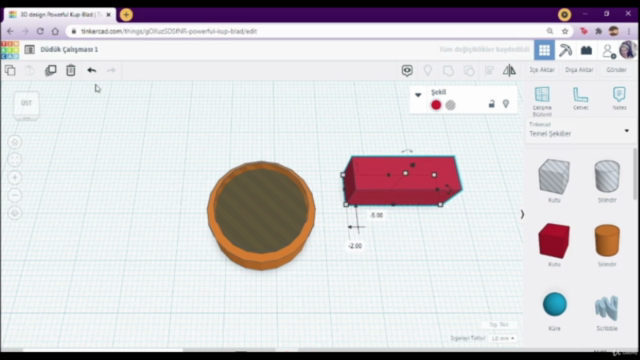The width and height of the screenshot is (640, 360).
Task: Close the Tinkercad browser tab
Action: (x=108, y=15)
